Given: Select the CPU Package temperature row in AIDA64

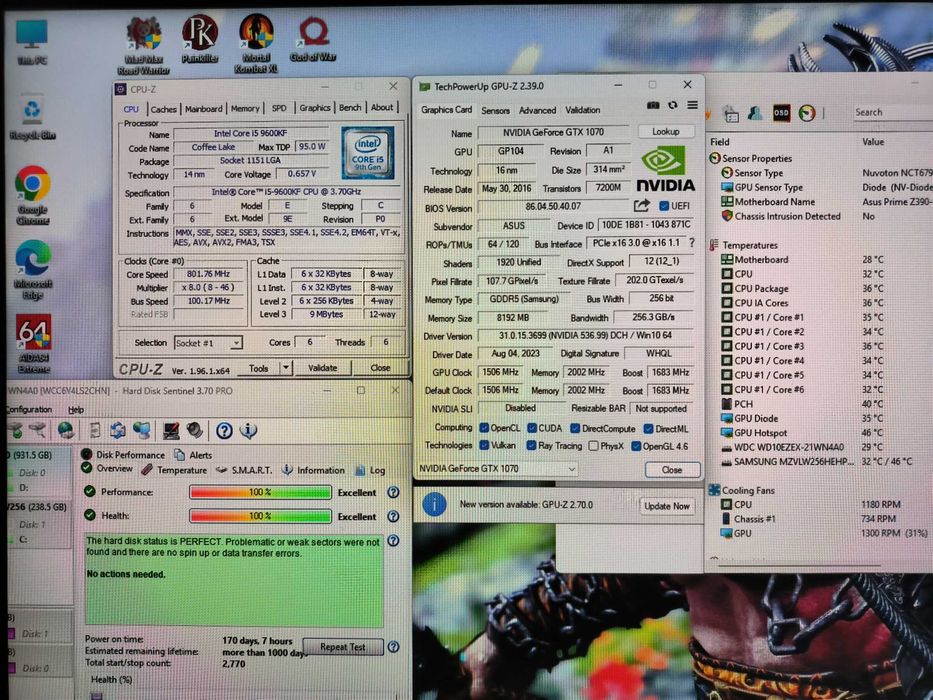Looking at the screenshot, I should coord(826,288).
